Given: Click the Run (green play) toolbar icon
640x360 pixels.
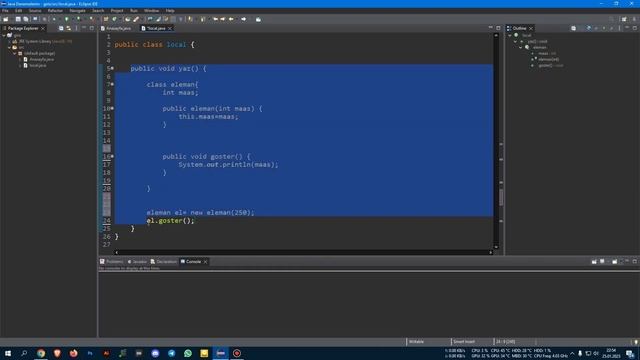Looking at the screenshot, I should (x=67, y=19).
